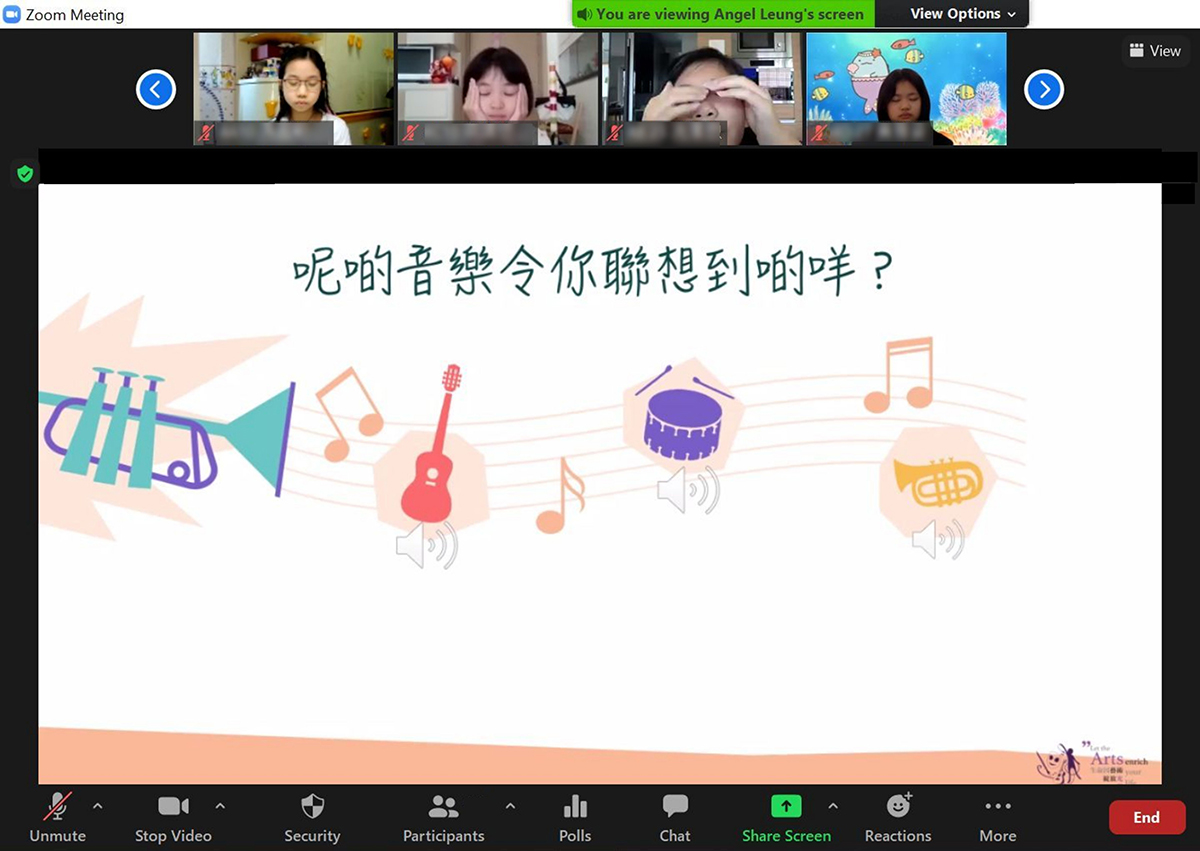The image size is (1200, 851).
Task: Click the red End button
Action: click(1146, 817)
